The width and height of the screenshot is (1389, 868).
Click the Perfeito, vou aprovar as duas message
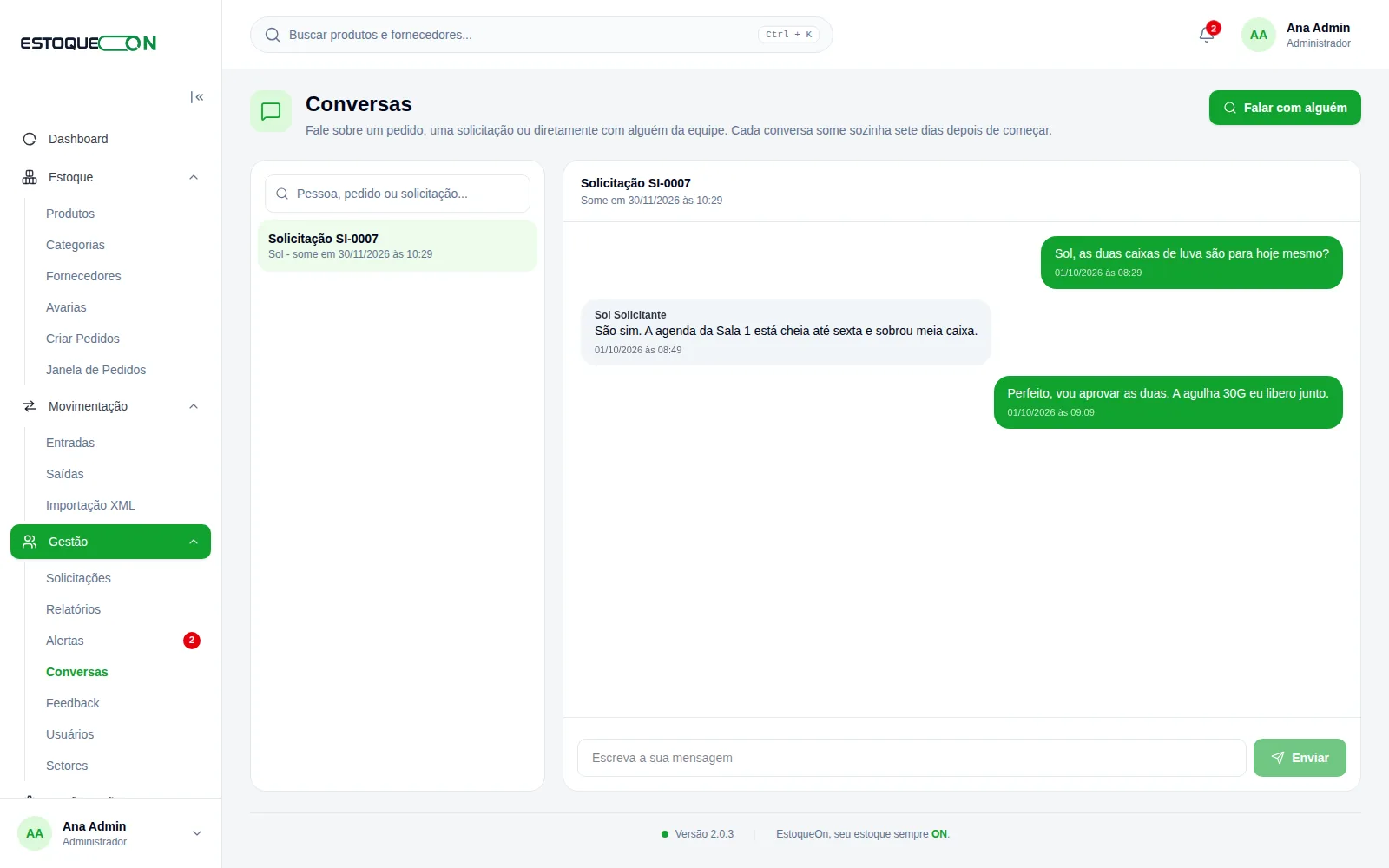(1168, 402)
